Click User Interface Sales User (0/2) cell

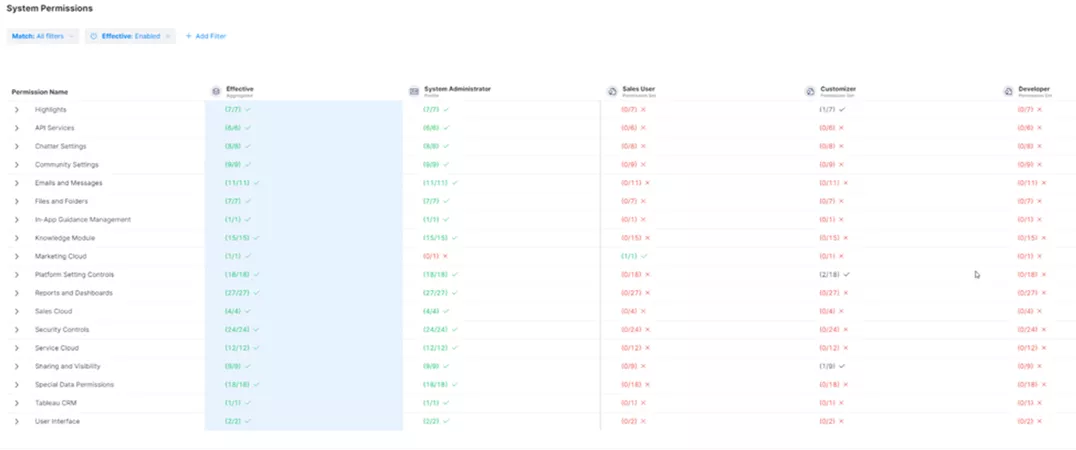(x=634, y=421)
